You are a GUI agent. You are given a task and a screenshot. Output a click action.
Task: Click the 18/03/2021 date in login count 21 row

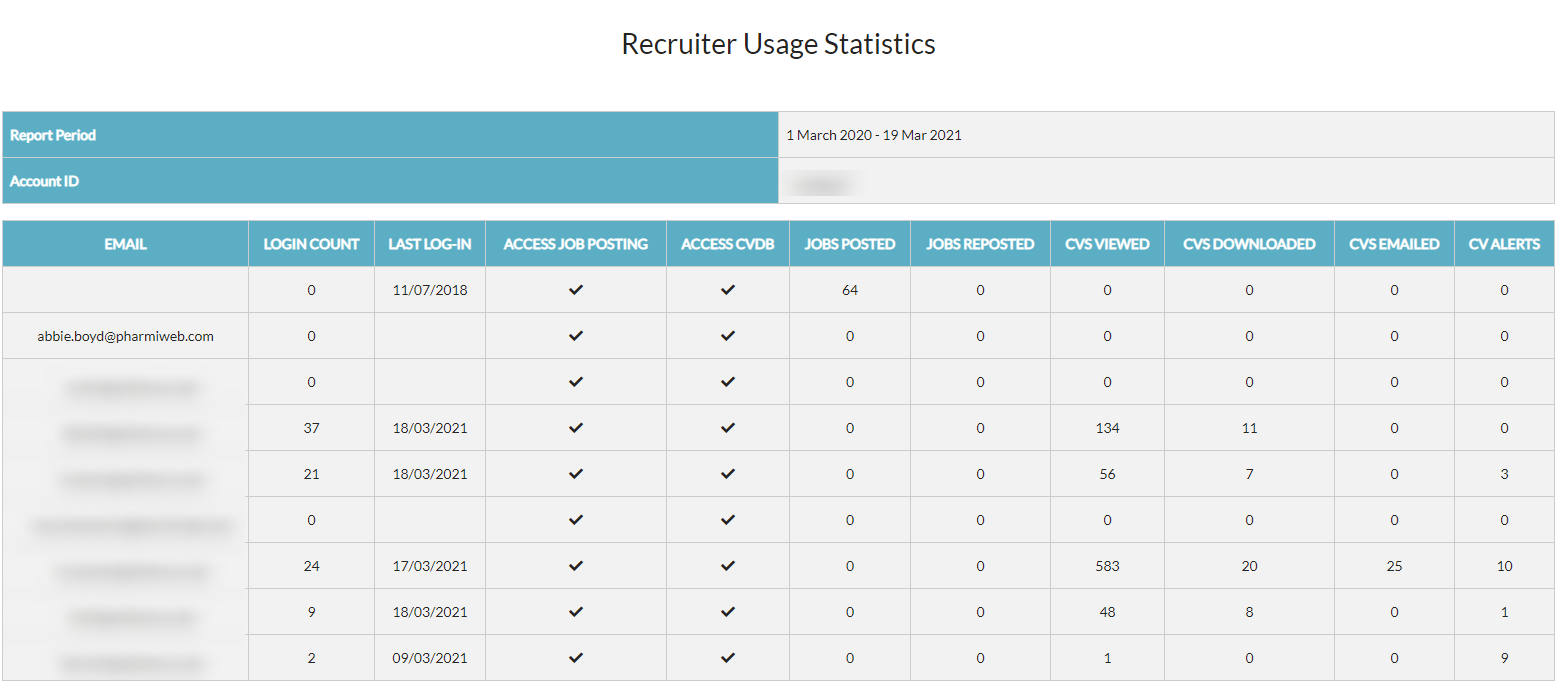coord(430,474)
